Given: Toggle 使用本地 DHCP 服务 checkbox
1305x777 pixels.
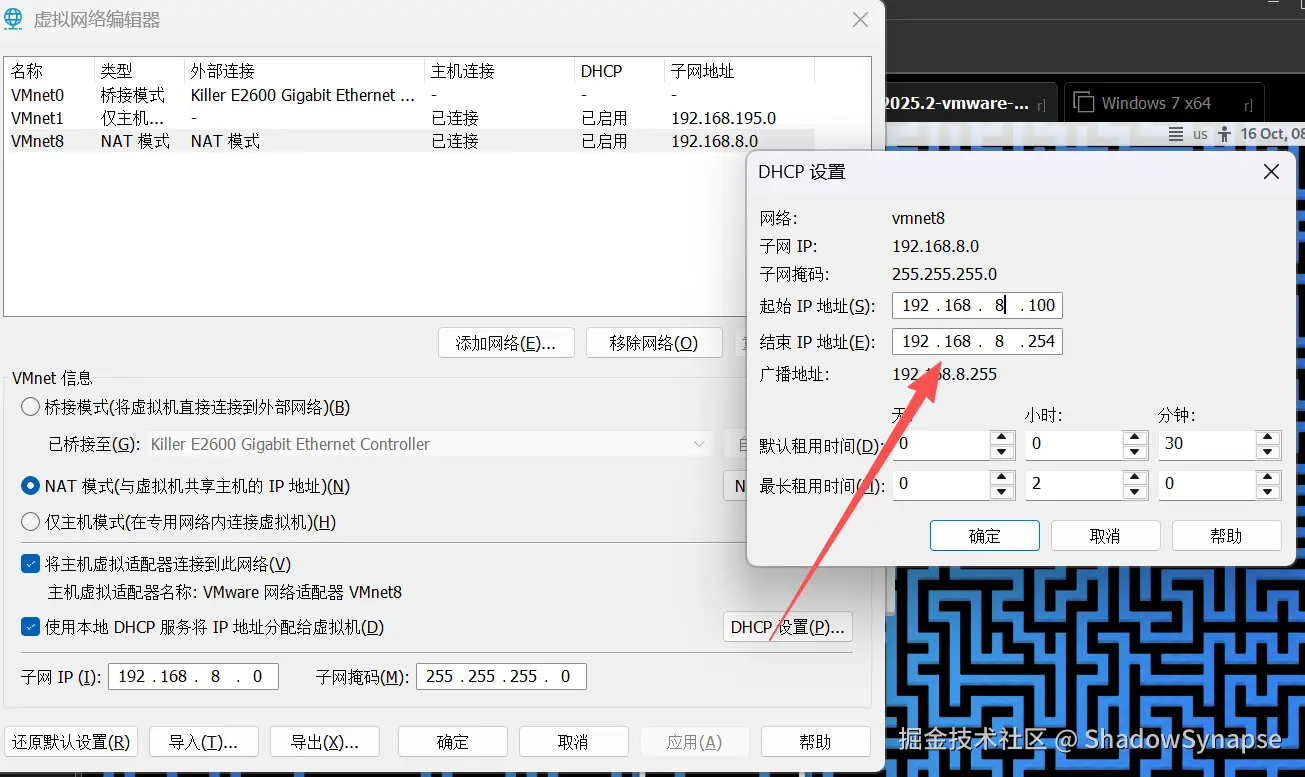Looking at the screenshot, I should pyautogui.click(x=31, y=627).
